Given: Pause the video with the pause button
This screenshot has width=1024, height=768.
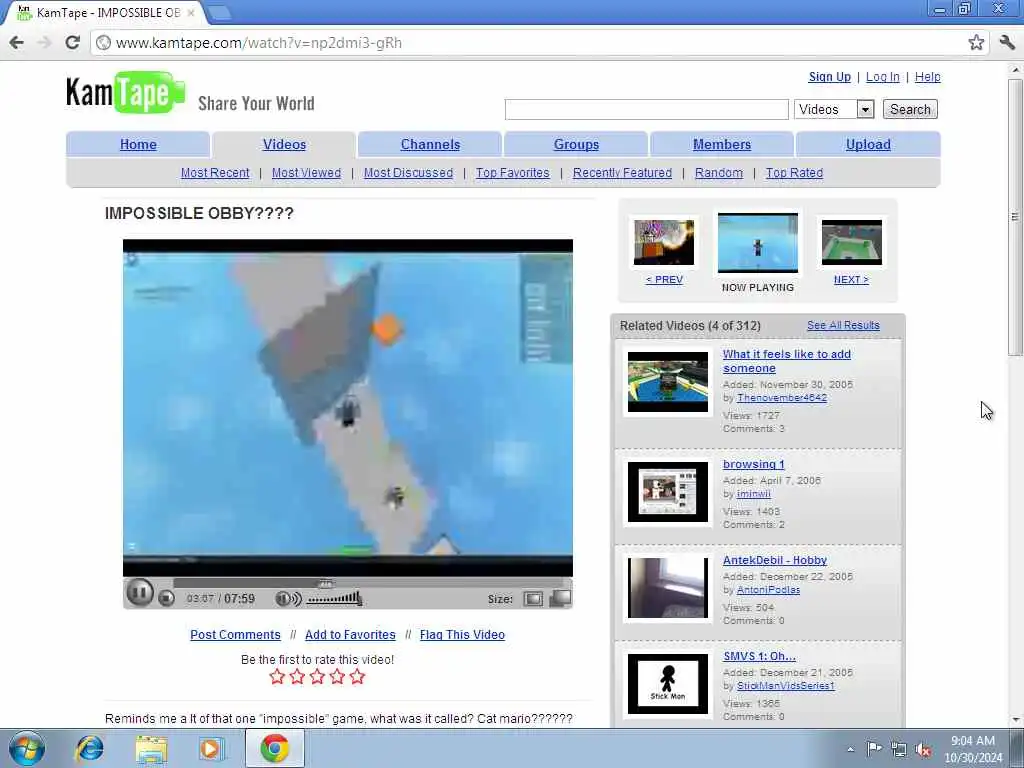Looking at the screenshot, I should (x=139, y=593).
